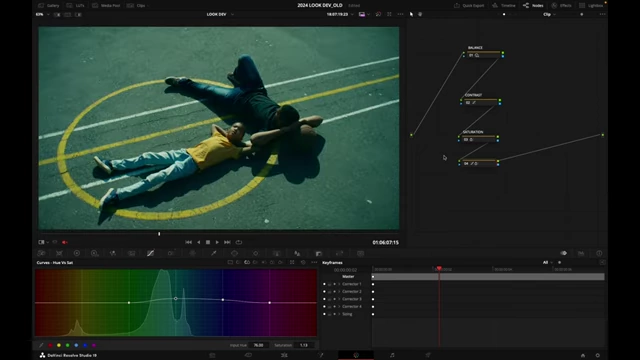
Task: Toggle the Clips panel
Action: 136,6
